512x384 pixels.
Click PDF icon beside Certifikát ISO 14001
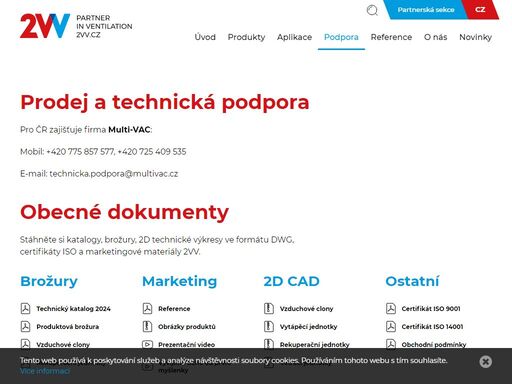click(391, 327)
